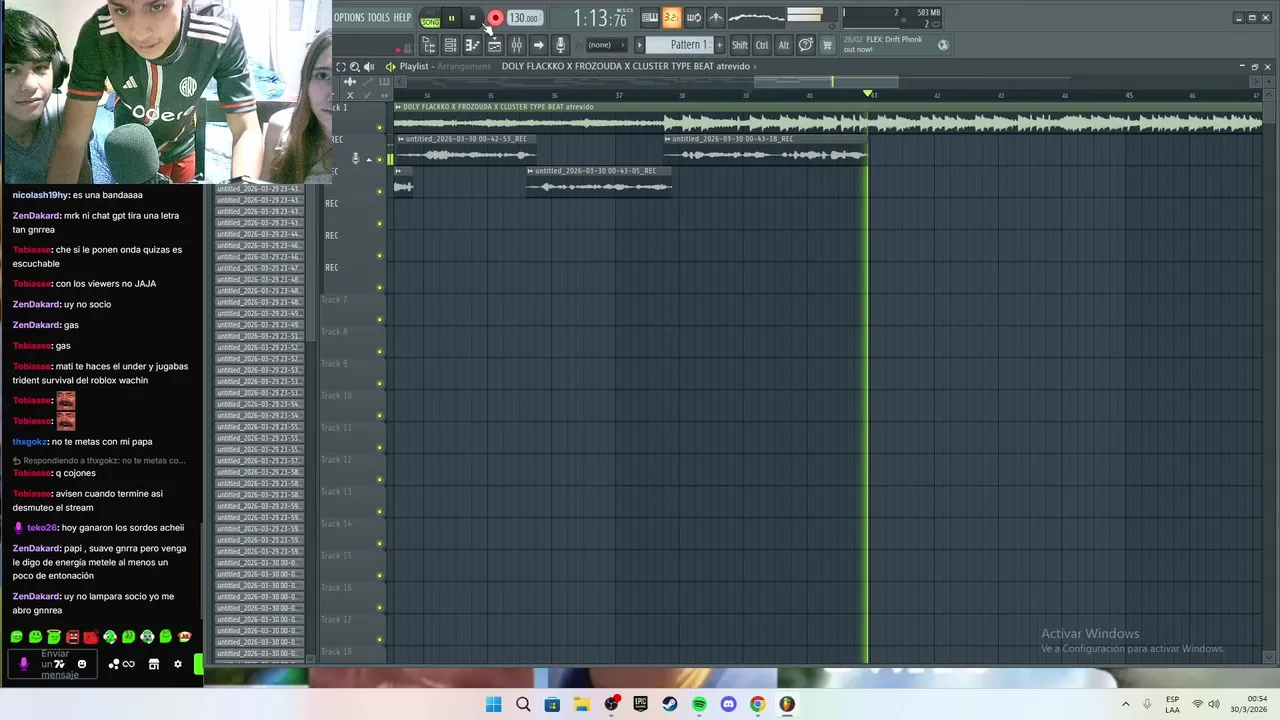
Task: Open Google Chrome from the taskbar
Action: 758,704
